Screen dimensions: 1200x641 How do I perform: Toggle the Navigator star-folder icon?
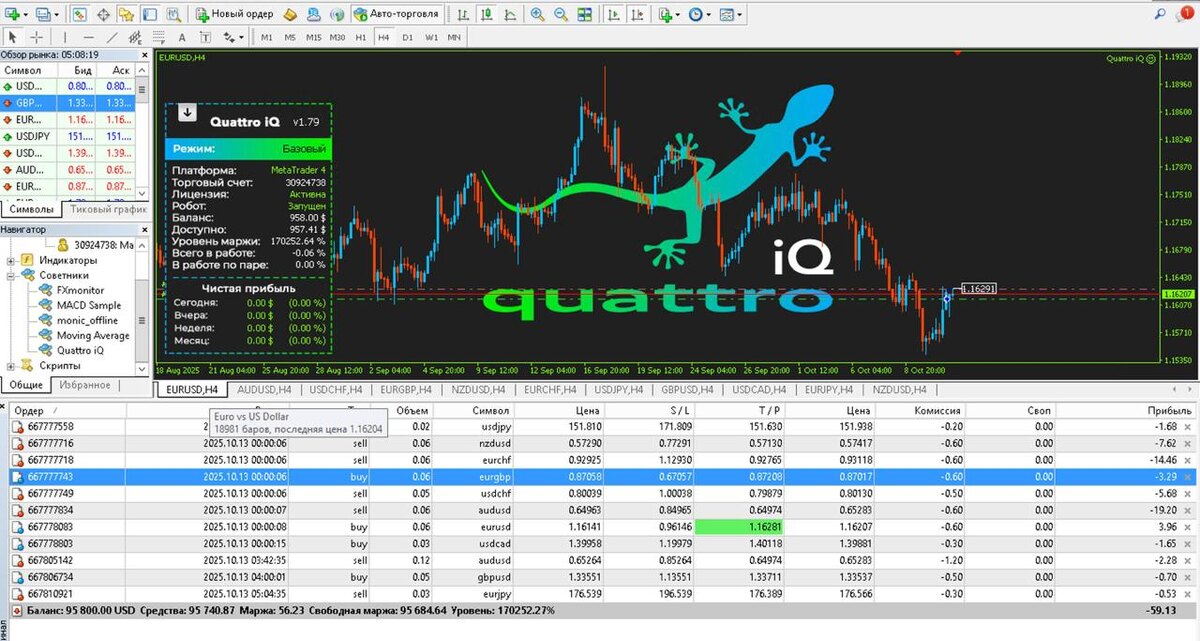126,14
